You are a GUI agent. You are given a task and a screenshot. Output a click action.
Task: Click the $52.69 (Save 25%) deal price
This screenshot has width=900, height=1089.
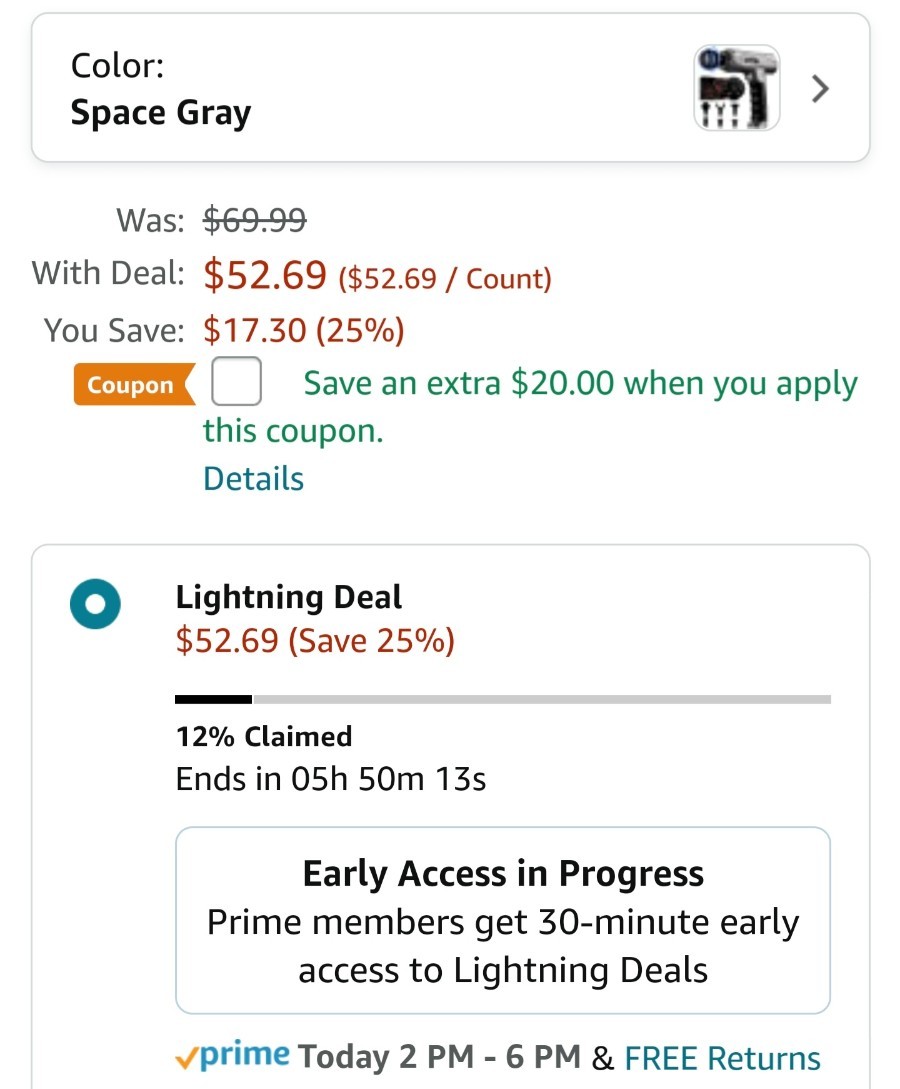tap(315, 640)
